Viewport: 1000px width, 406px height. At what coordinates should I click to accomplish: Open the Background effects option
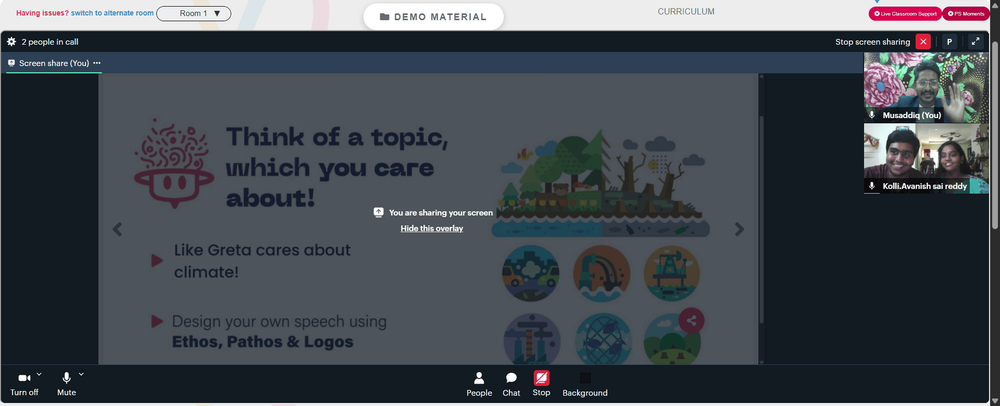(585, 384)
